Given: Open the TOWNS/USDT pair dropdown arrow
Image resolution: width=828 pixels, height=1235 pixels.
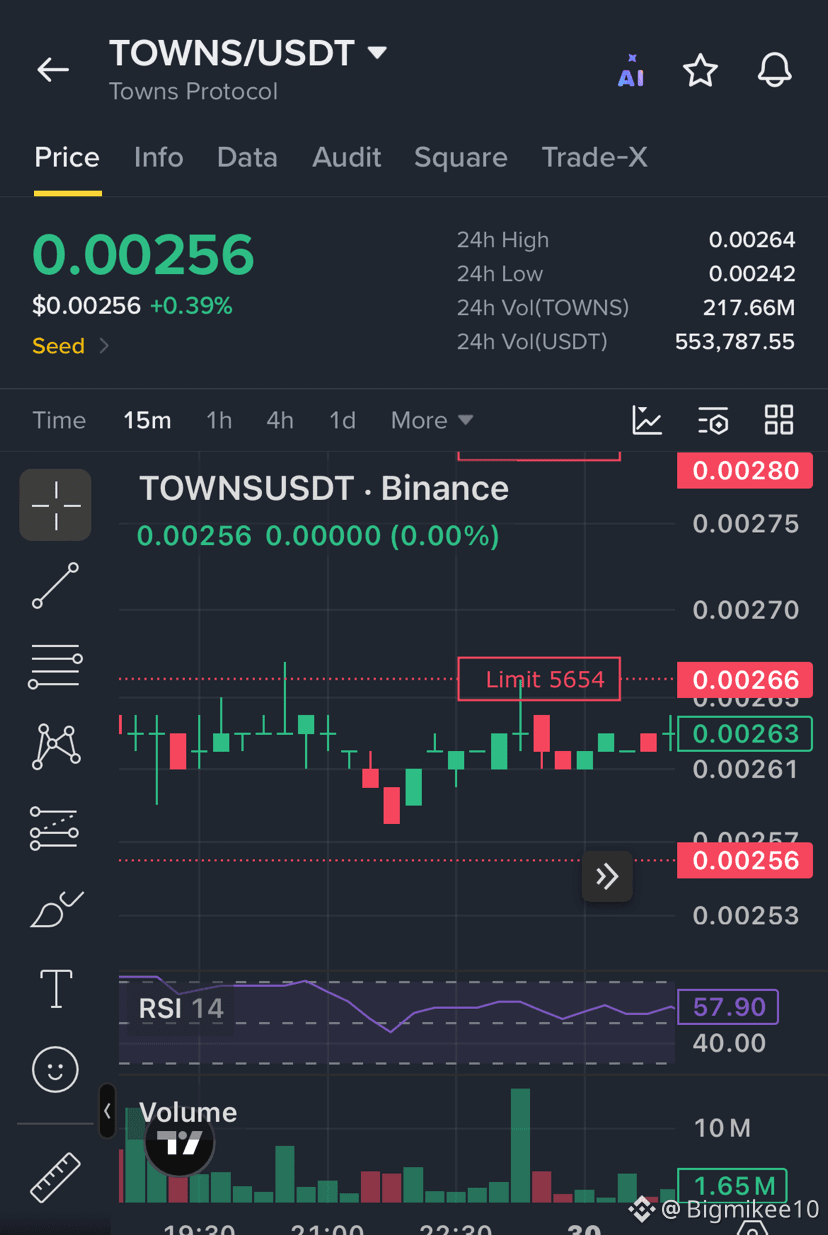Looking at the screenshot, I should click(377, 53).
